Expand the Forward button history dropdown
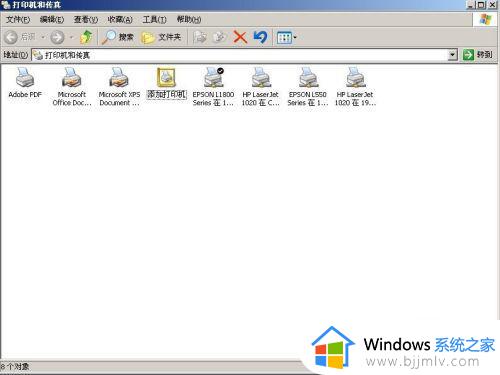Image resolution: width=500 pixels, height=375 pixels. [71, 37]
